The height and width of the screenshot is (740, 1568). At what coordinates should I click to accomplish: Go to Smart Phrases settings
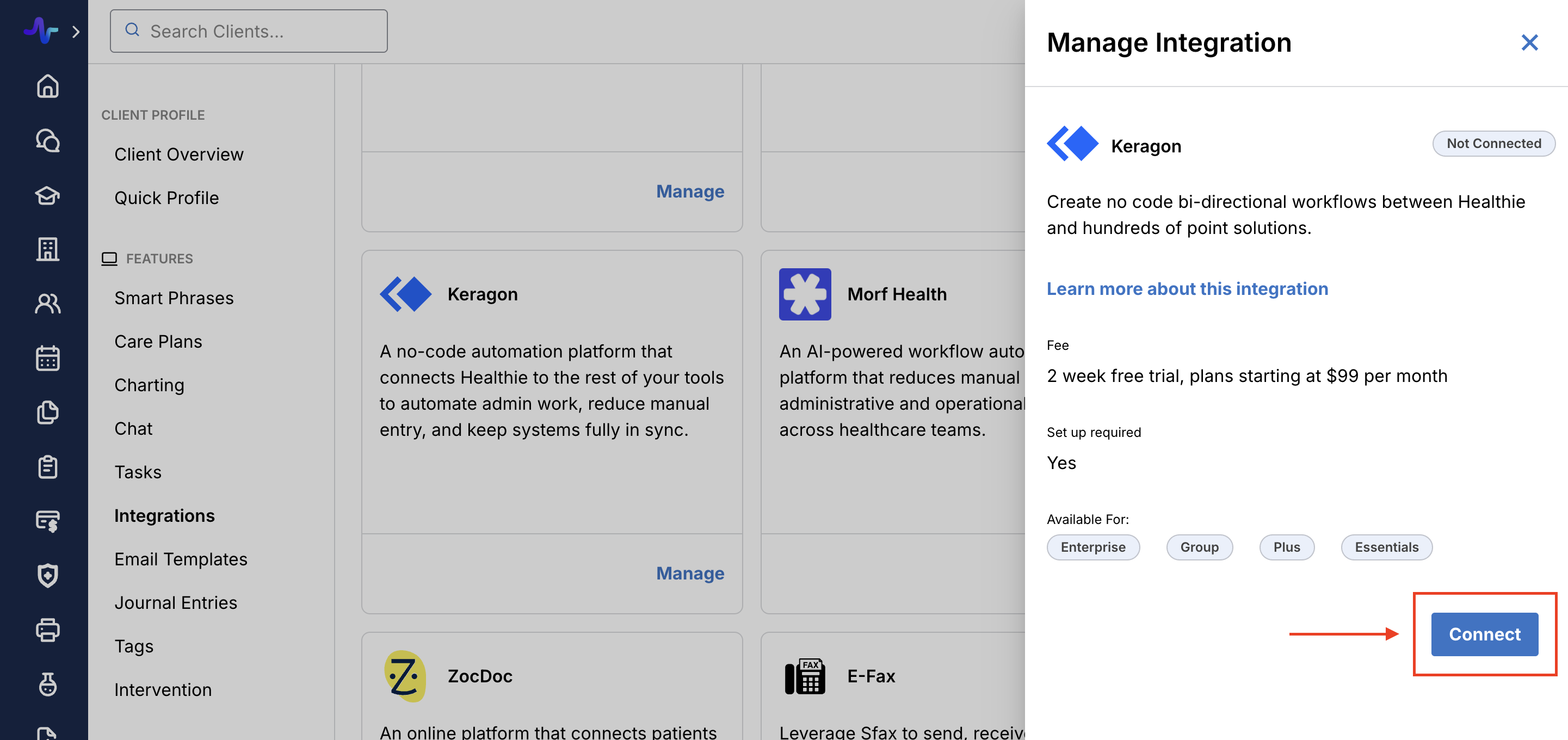point(174,298)
